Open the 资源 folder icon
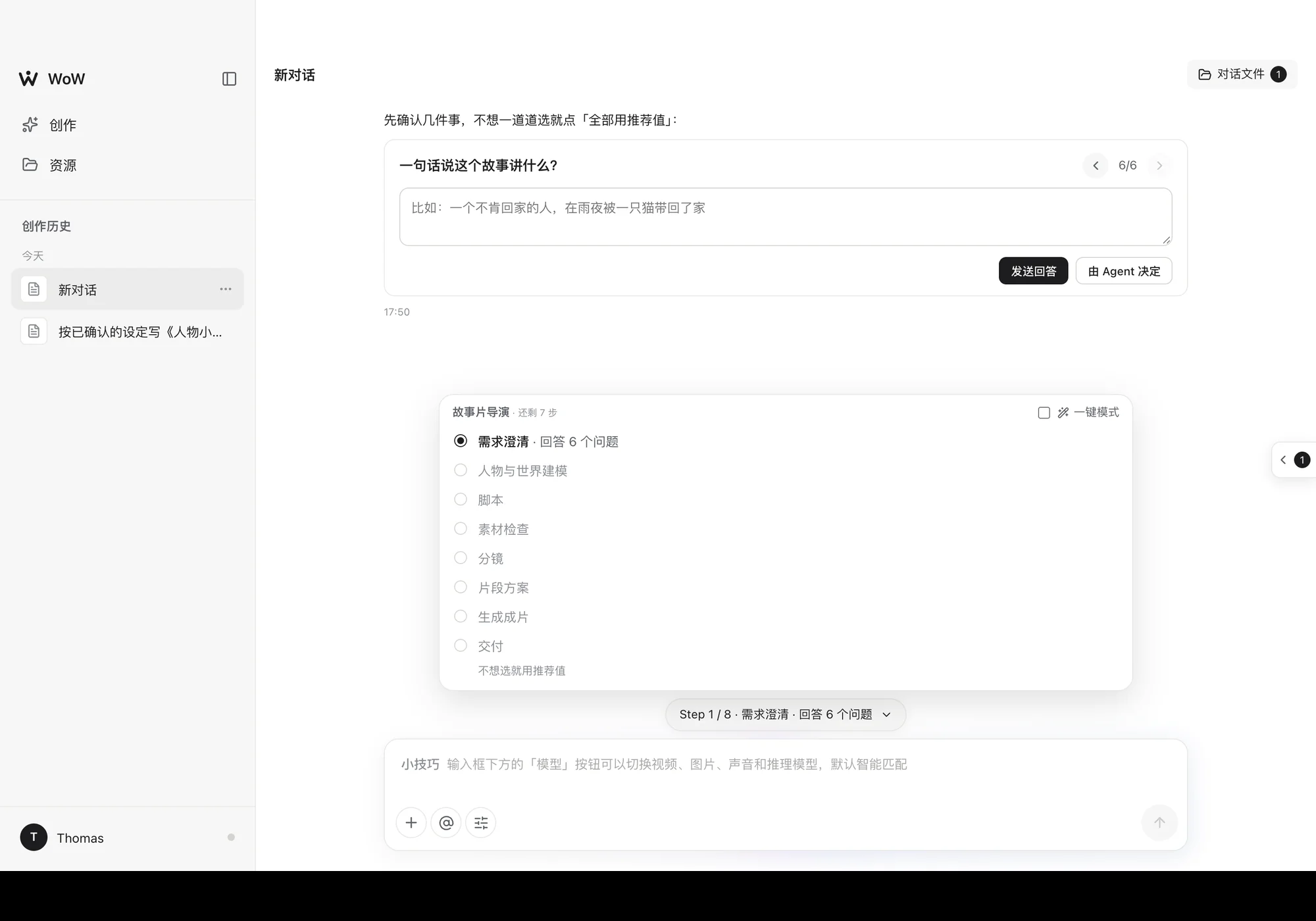Viewport: 1316px width, 921px height. point(30,164)
